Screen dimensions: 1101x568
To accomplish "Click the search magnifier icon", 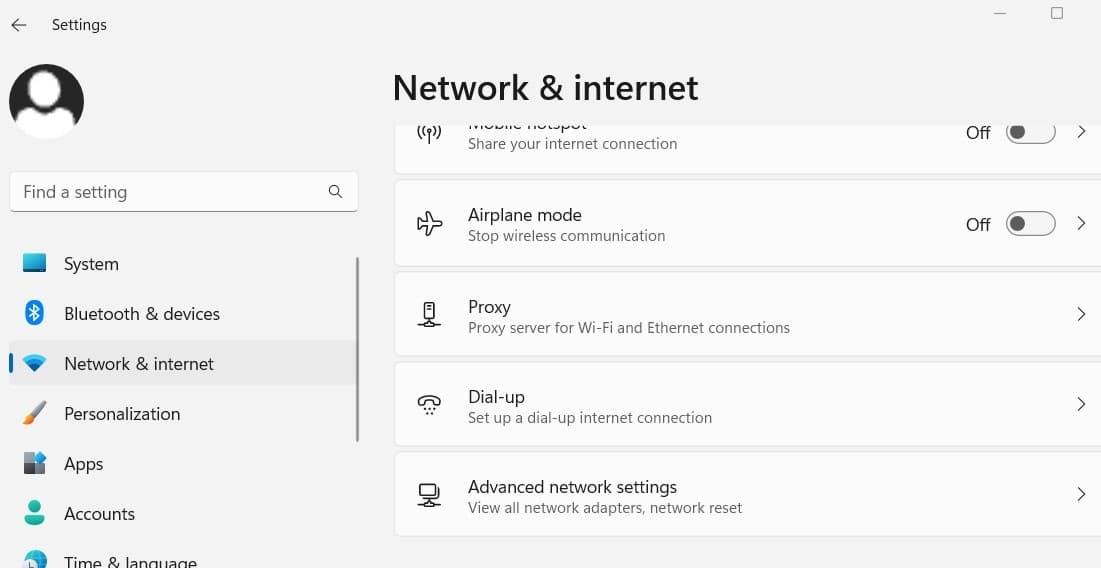I will tap(335, 192).
